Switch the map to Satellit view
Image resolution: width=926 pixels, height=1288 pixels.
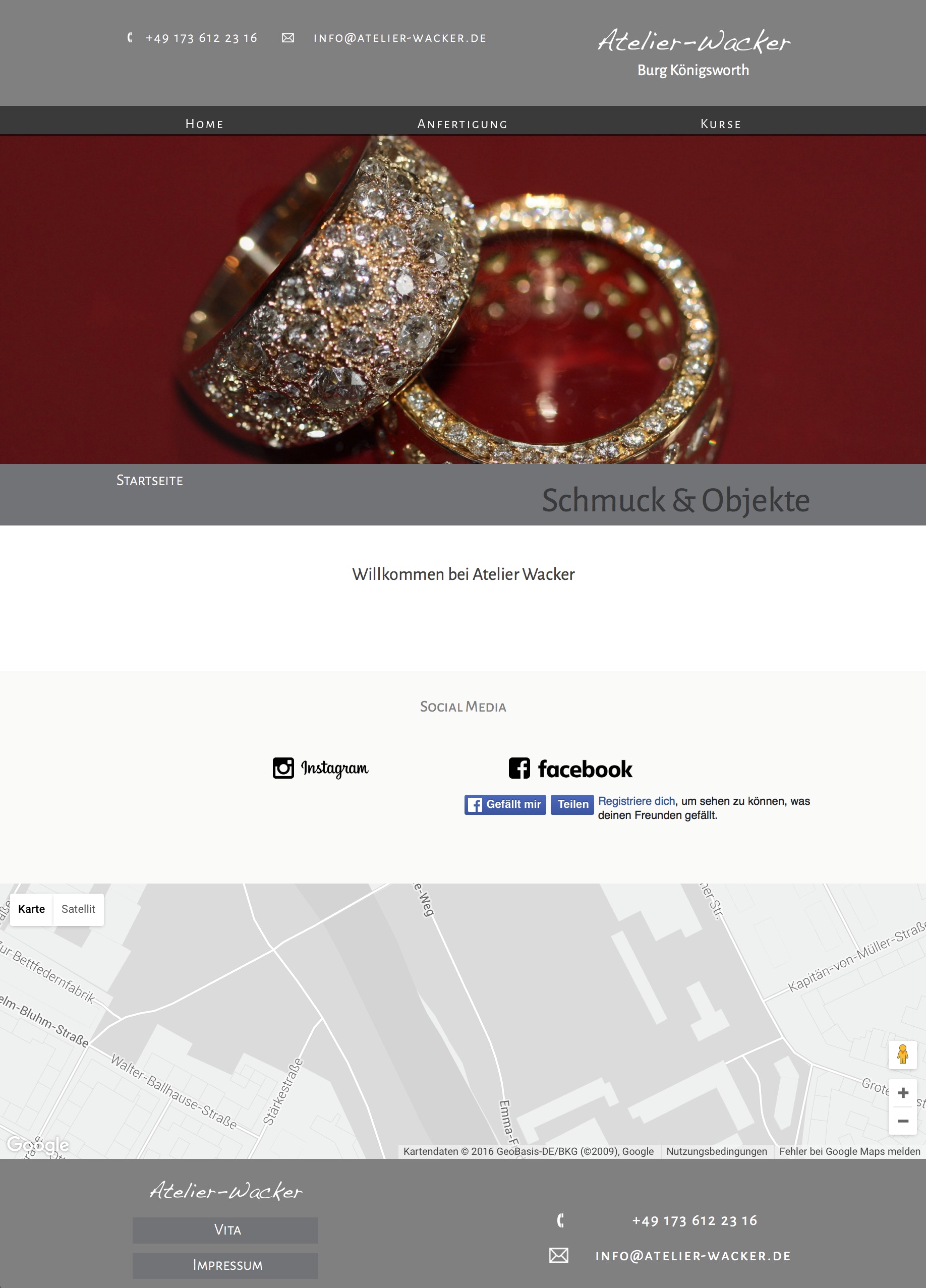[x=78, y=909]
